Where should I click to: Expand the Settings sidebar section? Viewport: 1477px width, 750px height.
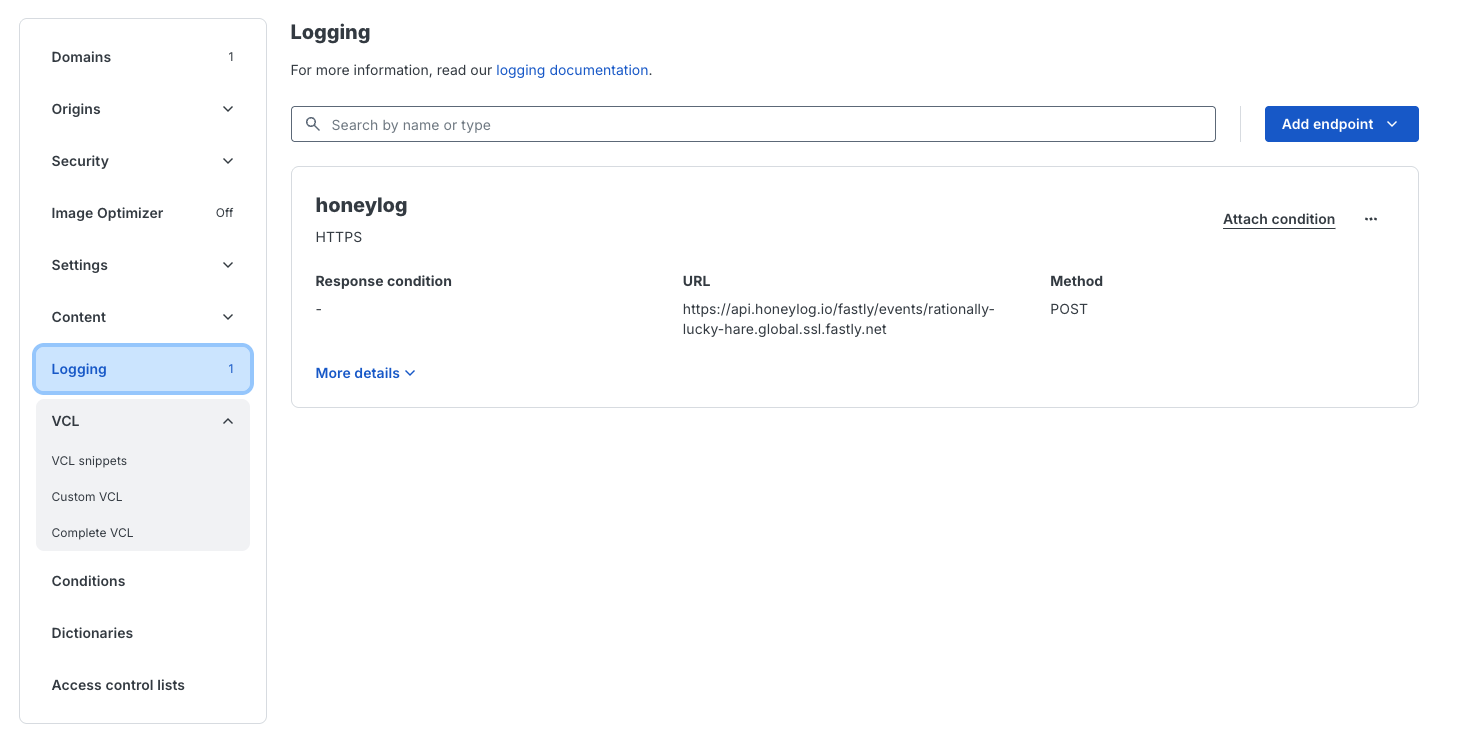143,265
